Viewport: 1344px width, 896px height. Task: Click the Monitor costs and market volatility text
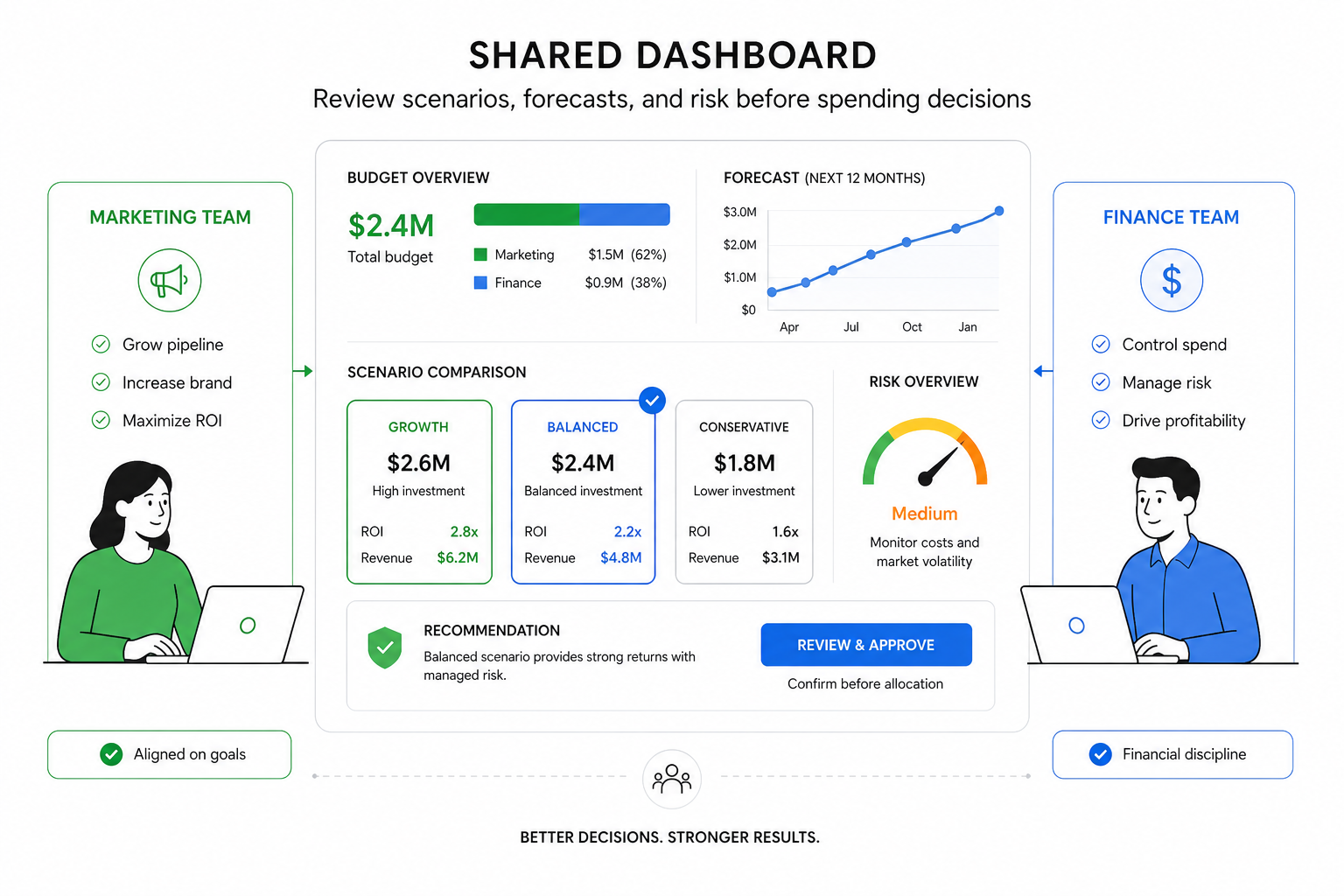[x=925, y=552]
